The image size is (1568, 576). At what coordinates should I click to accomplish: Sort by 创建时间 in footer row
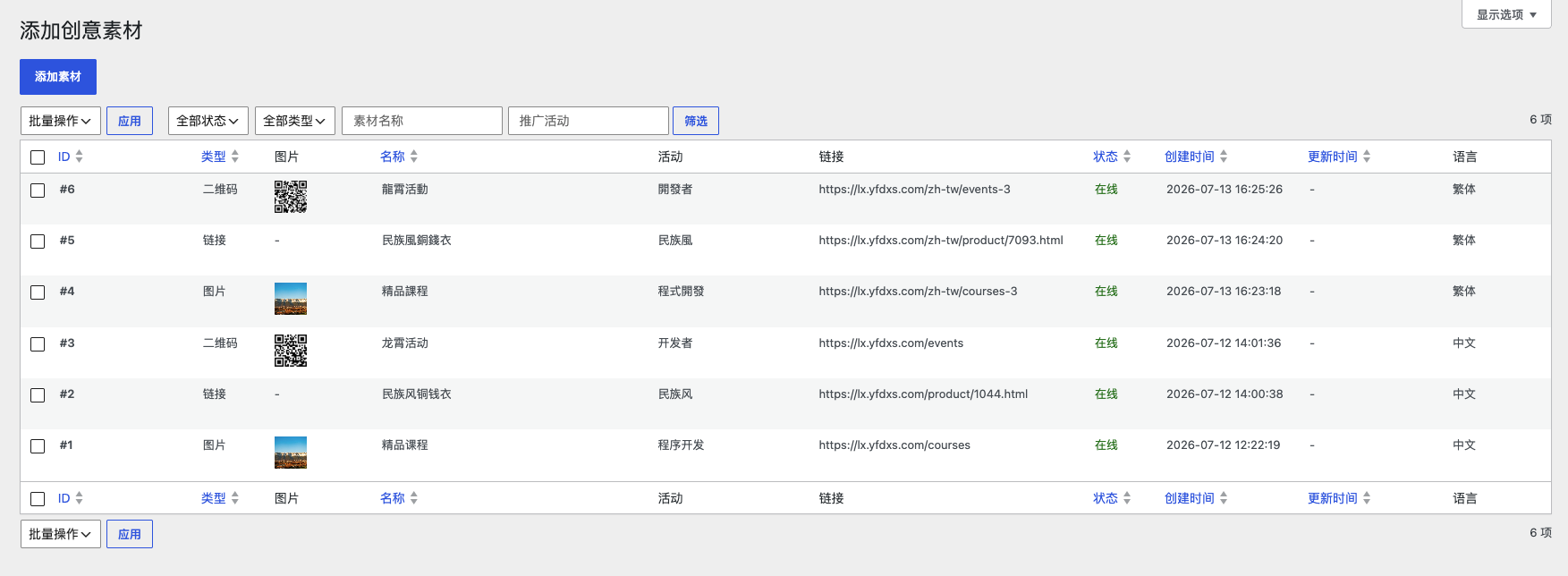(1190, 498)
